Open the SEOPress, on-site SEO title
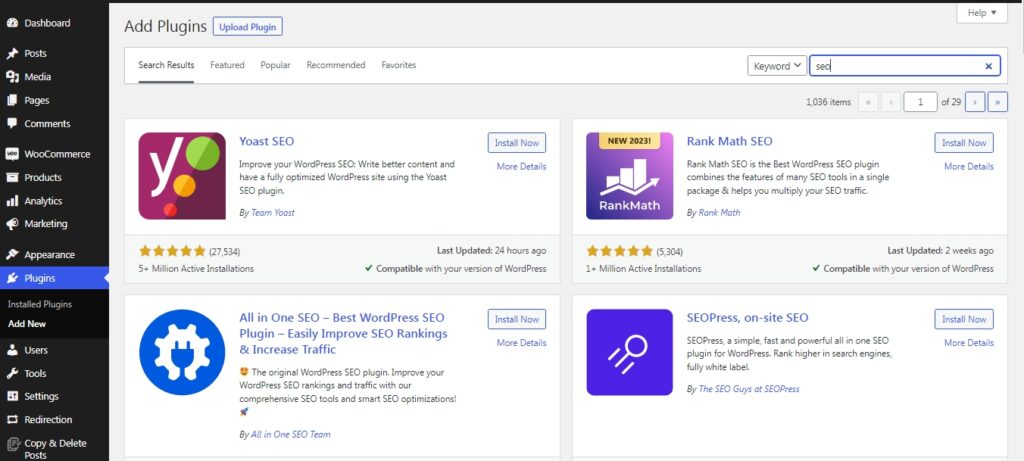The image size is (1024, 461). [x=747, y=317]
